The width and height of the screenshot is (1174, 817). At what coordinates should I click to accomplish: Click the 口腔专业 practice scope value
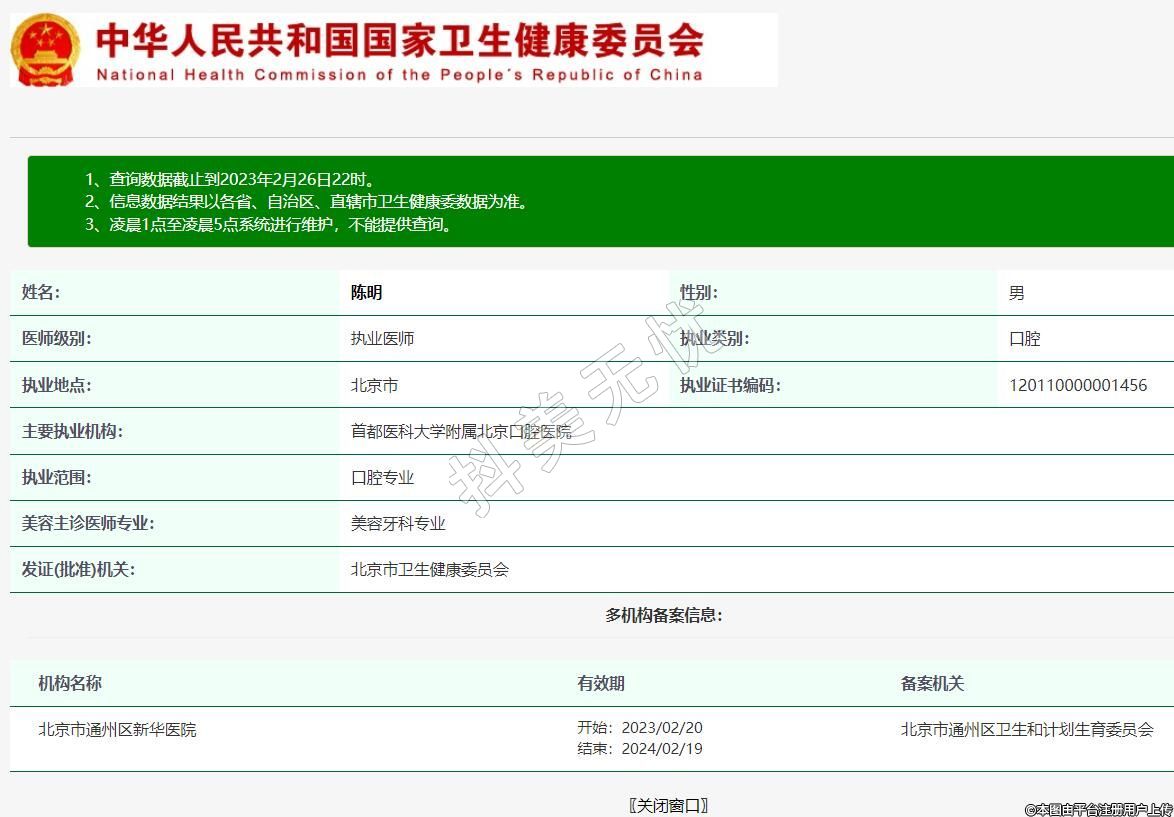382,478
